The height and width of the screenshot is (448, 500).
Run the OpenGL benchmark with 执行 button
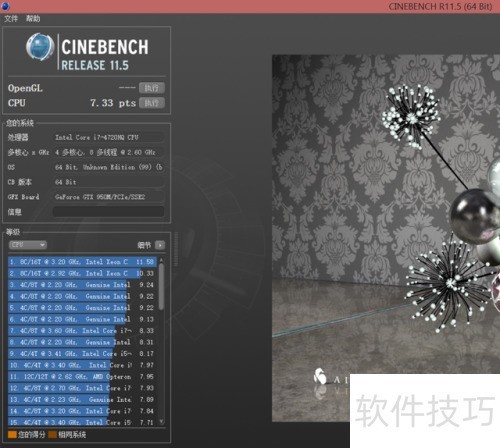(x=152, y=88)
